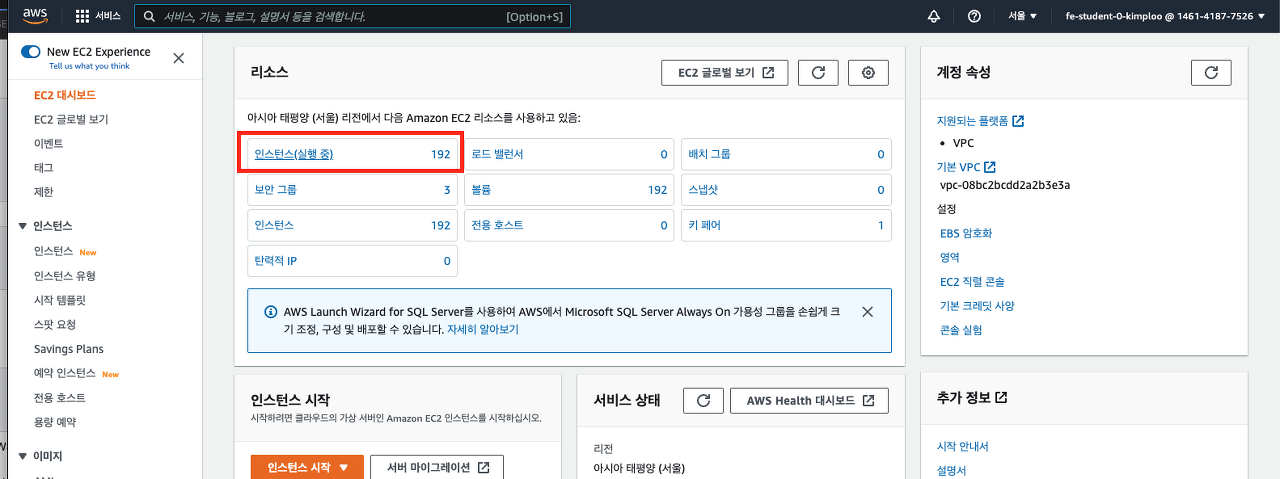Refresh the 리소스 panel
Screen dimensions: 1280x479
818,72
